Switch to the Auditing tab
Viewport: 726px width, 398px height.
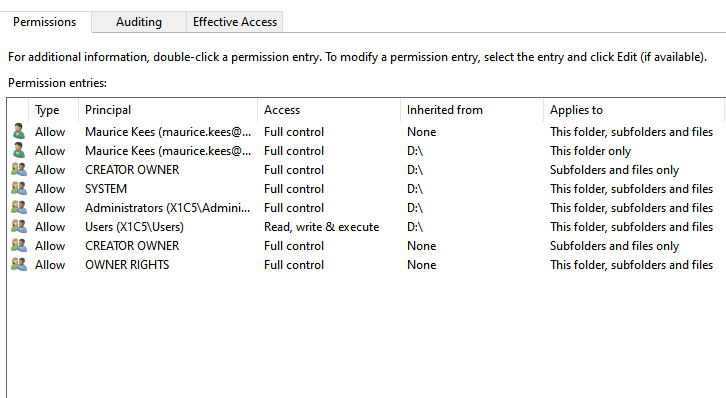pos(139,22)
